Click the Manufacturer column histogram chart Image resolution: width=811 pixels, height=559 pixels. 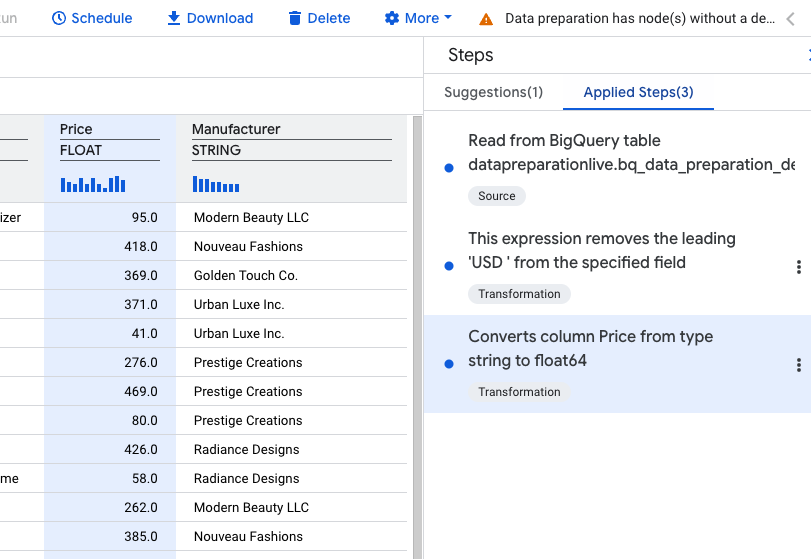215,185
